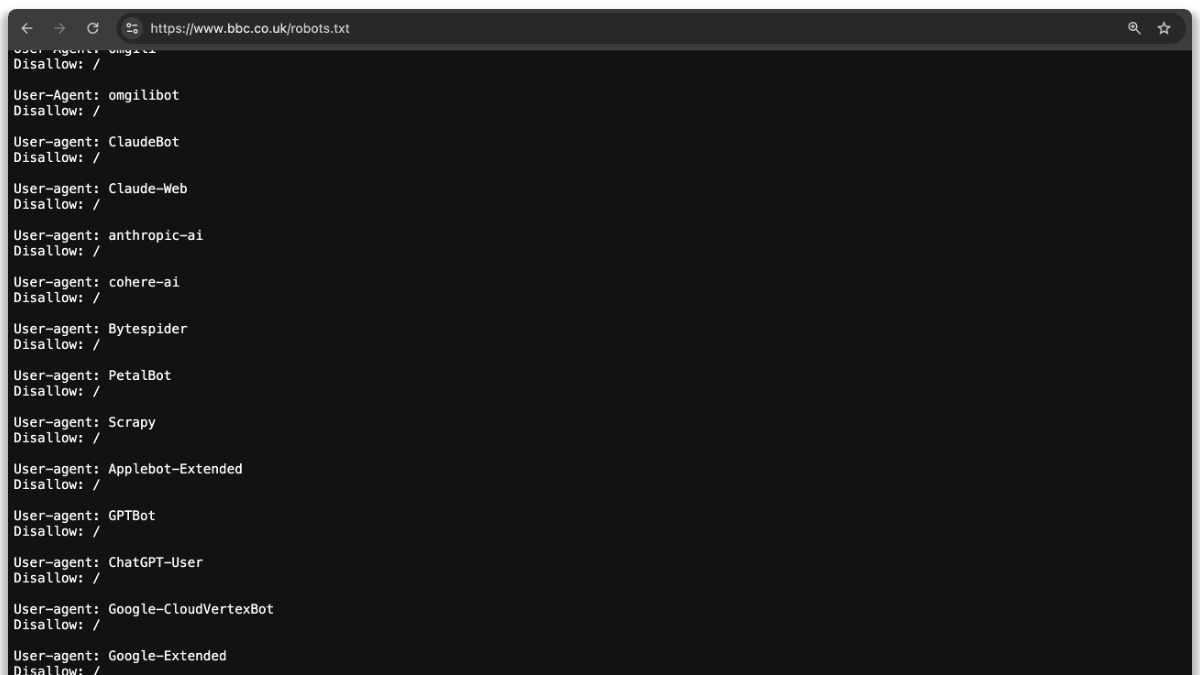Click on ChatGPT-User text line
1200x675 pixels.
pyautogui.click(x=108, y=563)
